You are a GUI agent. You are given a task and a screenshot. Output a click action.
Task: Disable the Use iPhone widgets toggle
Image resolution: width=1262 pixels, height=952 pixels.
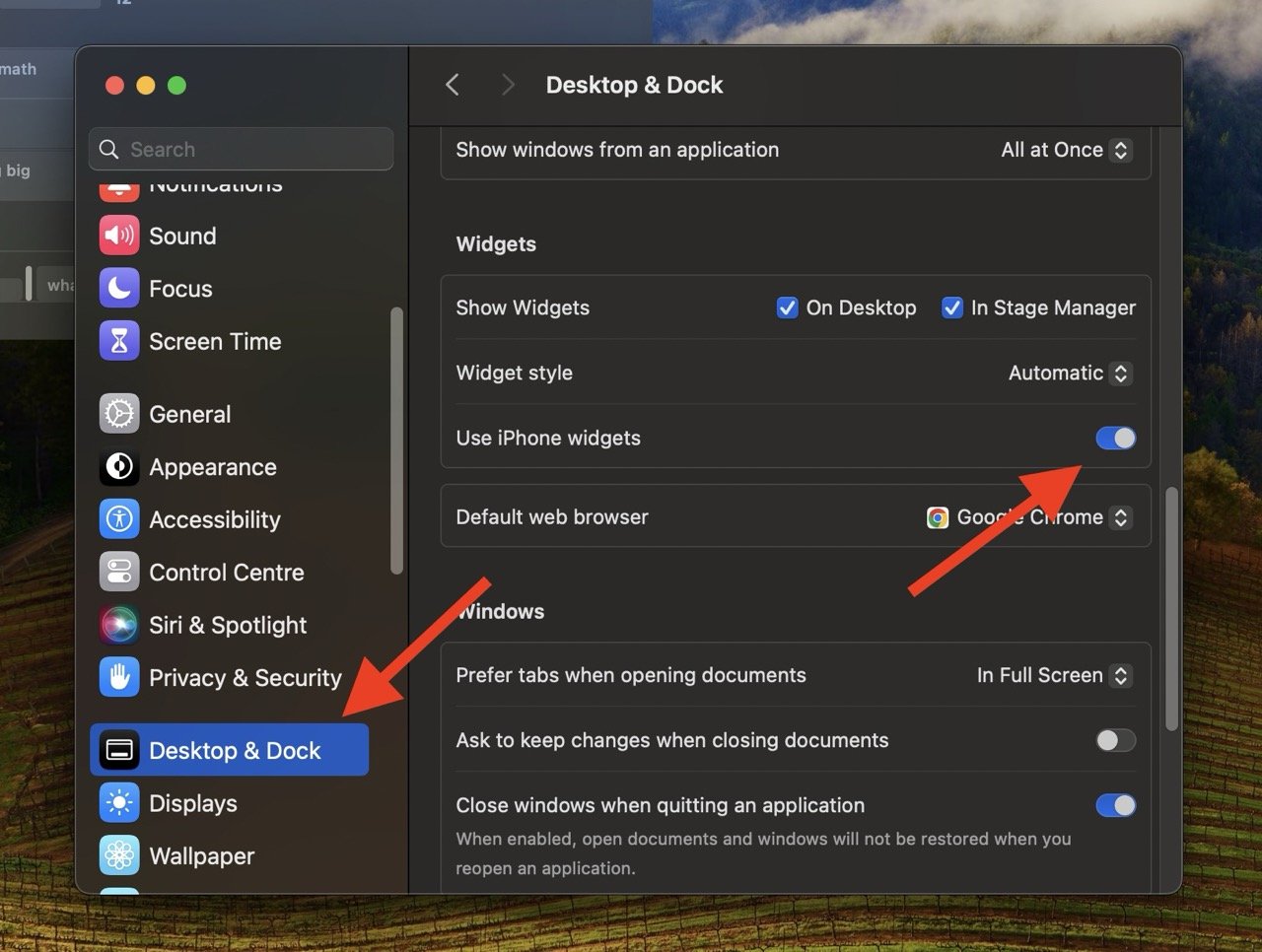tap(1115, 439)
